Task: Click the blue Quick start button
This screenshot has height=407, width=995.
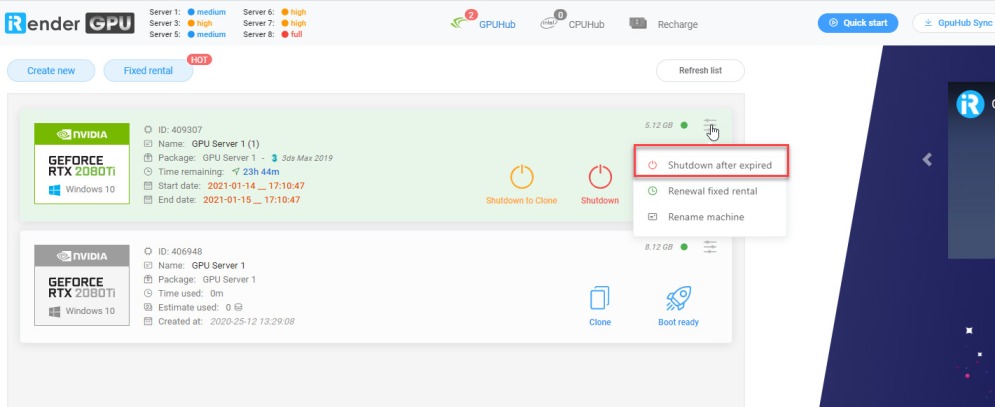Action: 857,23
